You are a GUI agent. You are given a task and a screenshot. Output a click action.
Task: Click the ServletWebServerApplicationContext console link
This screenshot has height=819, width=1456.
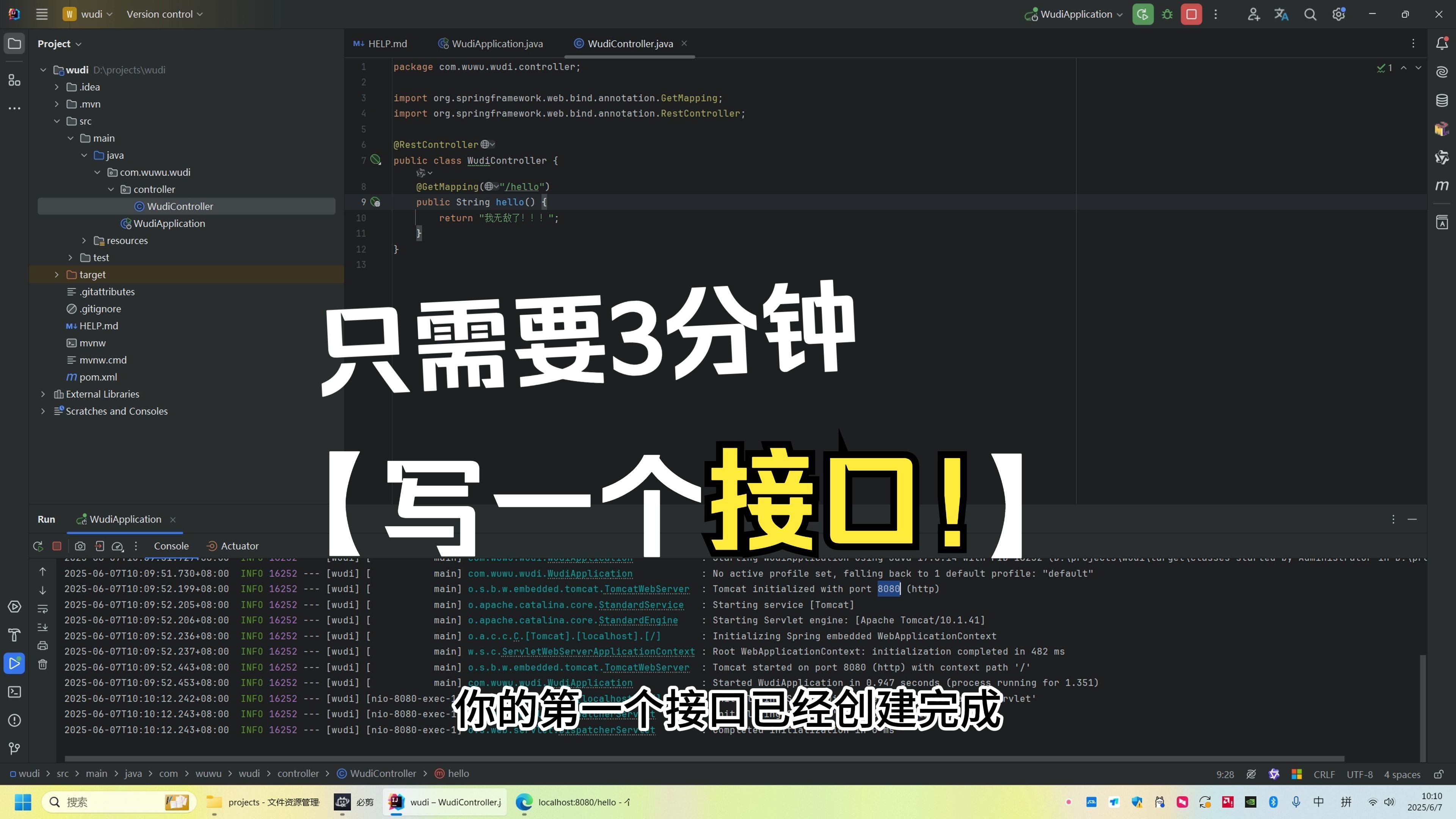tap(598, 652)
